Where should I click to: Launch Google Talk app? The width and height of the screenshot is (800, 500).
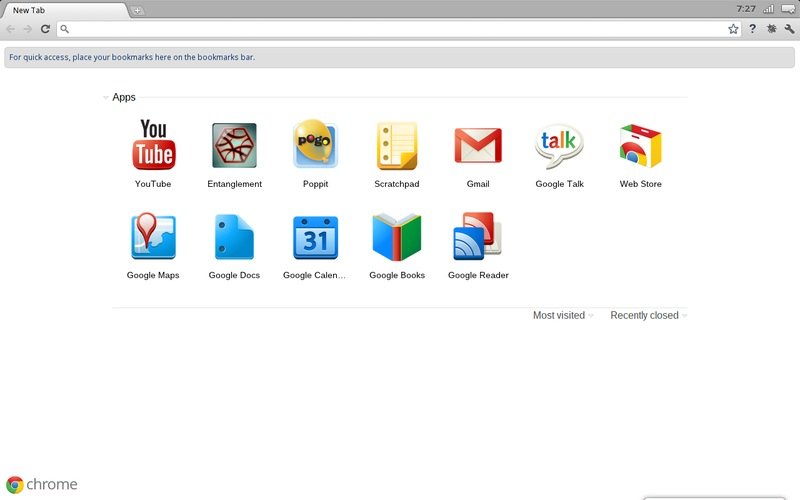coord(559,146)
